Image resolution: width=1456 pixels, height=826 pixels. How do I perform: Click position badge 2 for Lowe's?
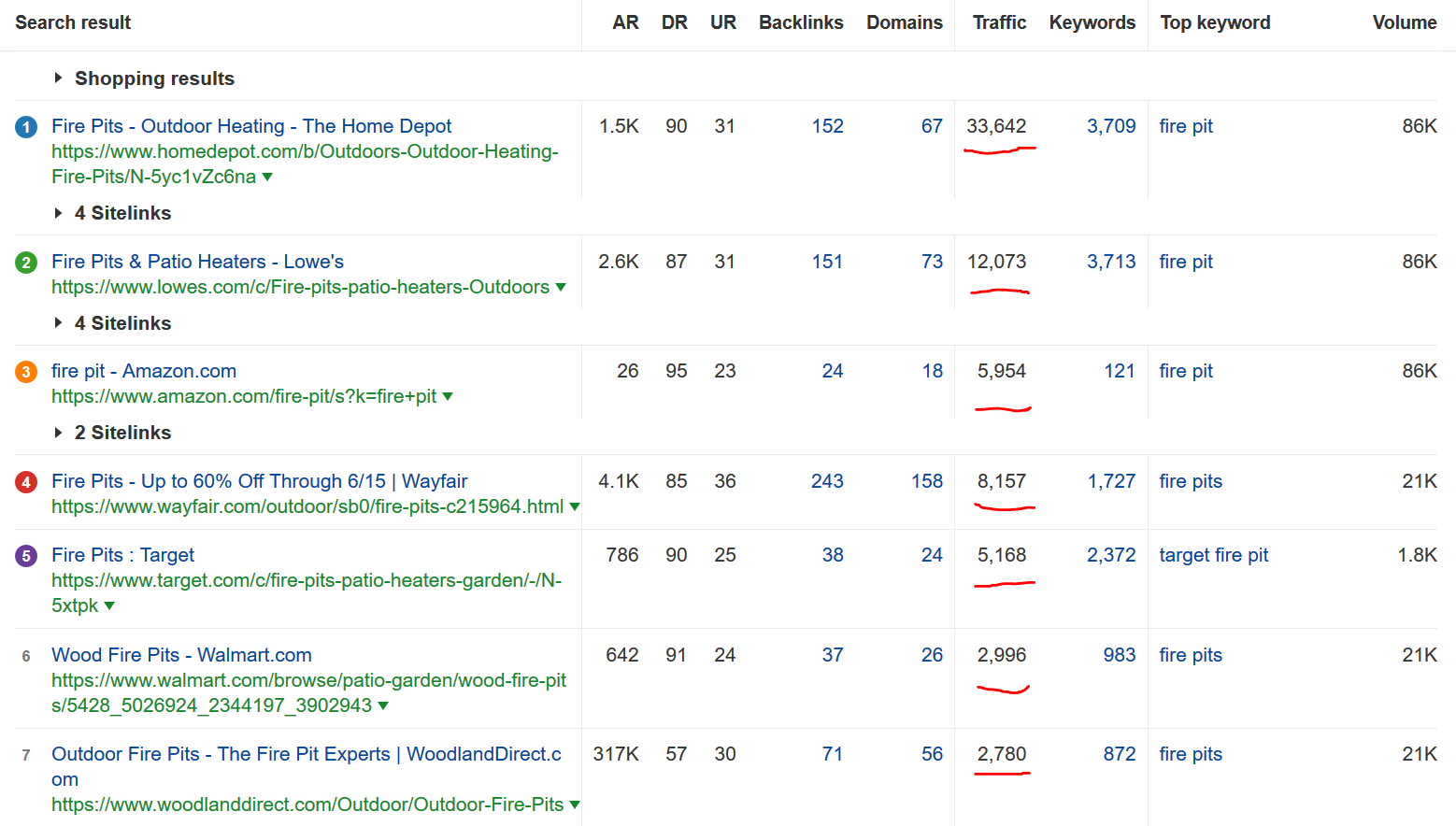(26, 263)
